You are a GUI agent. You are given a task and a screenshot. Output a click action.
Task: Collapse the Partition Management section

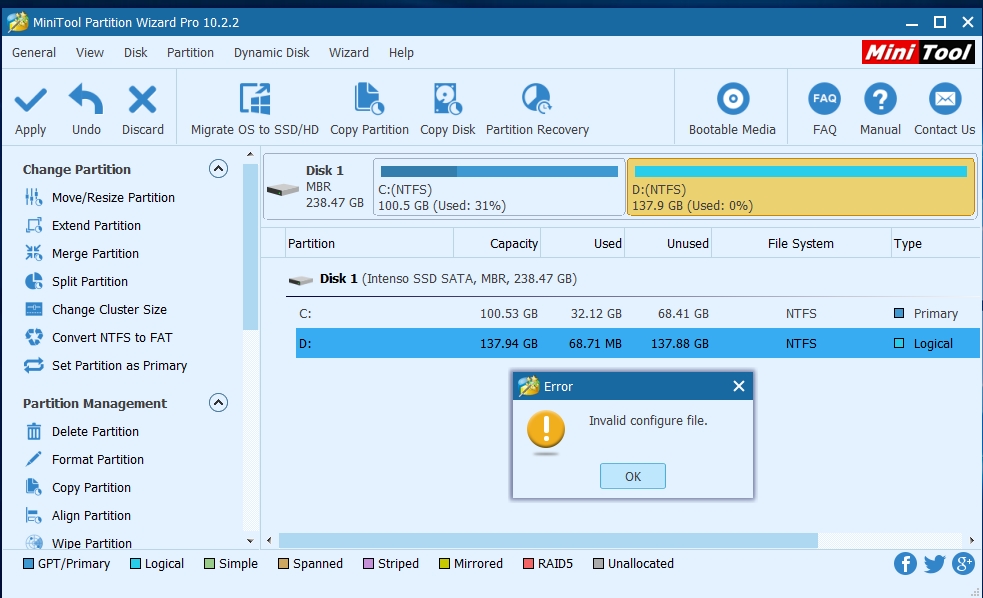tap(218, 402)
